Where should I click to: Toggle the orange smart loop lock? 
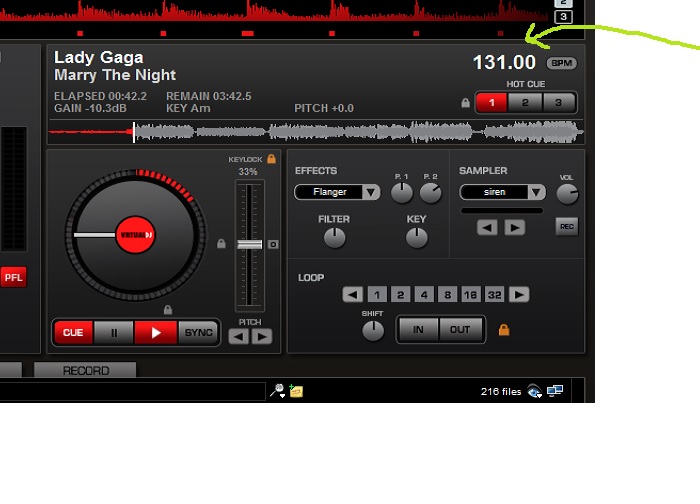[x=504, y=330]
